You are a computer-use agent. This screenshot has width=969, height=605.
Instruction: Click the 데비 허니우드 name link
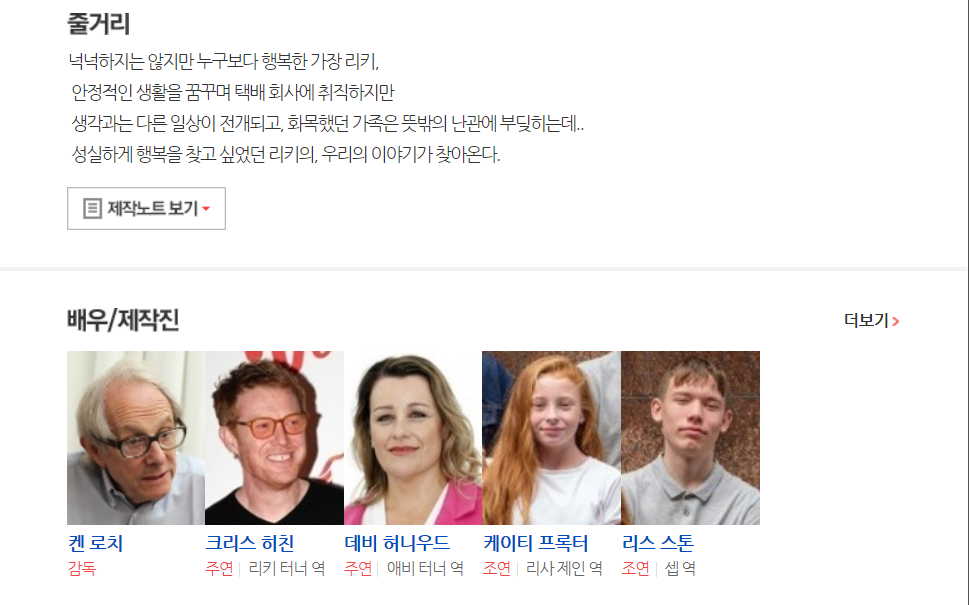click(x=397, y=543)
